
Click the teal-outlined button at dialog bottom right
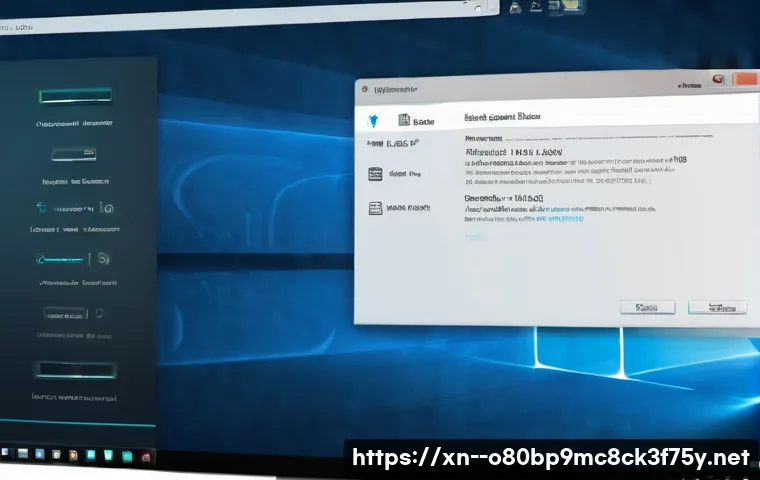click(717, 307)
